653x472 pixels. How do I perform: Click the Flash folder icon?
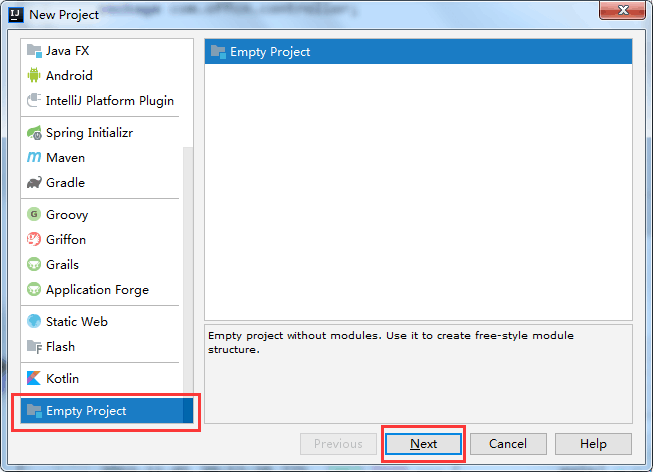click(34, 347)
